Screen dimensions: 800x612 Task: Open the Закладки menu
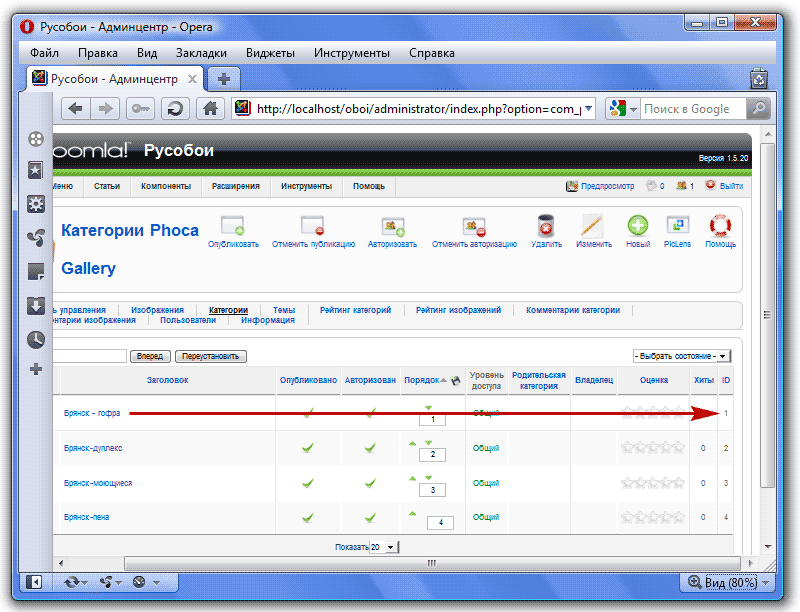point(196,53)
